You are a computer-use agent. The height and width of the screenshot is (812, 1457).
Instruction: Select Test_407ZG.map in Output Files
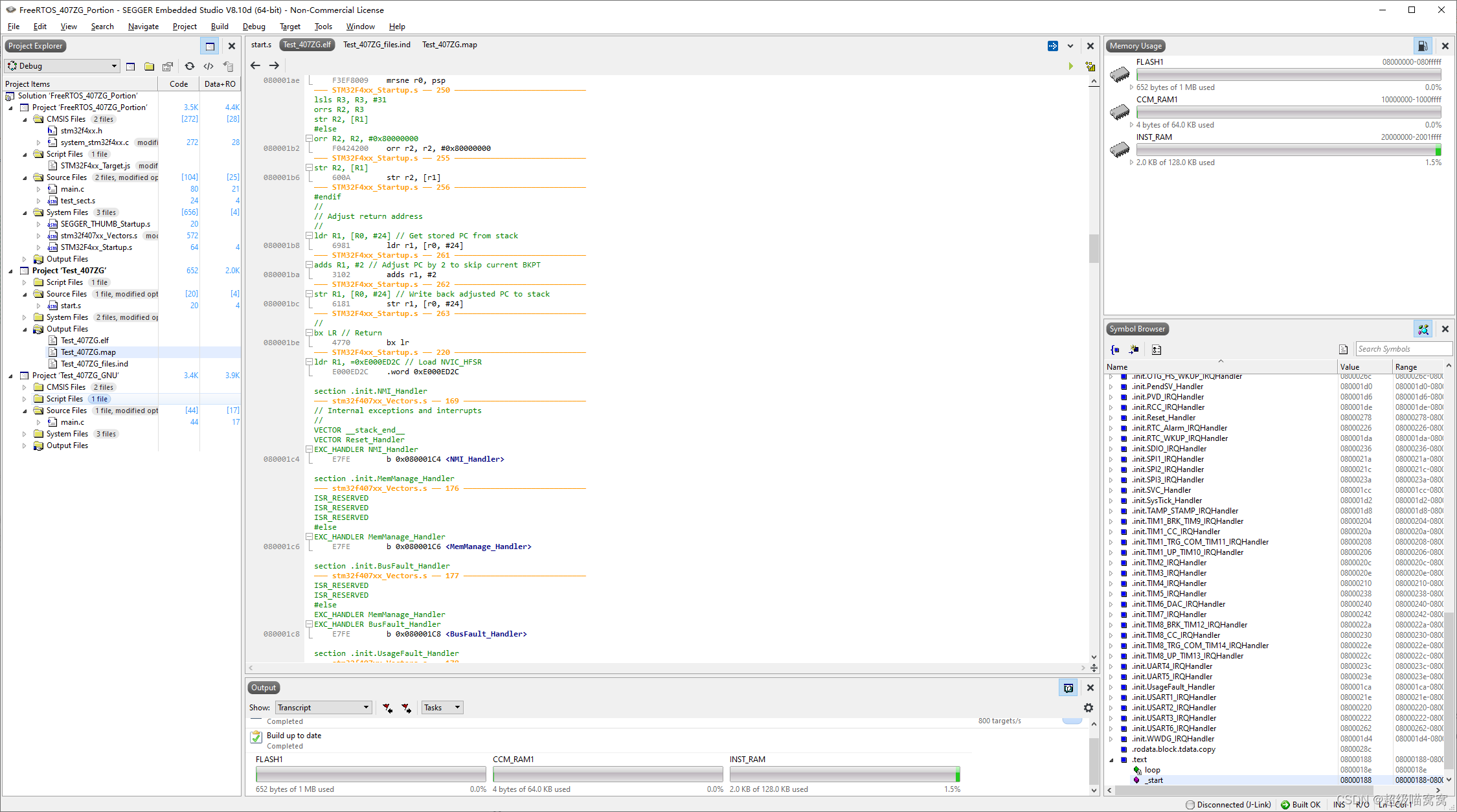point(88,352)
